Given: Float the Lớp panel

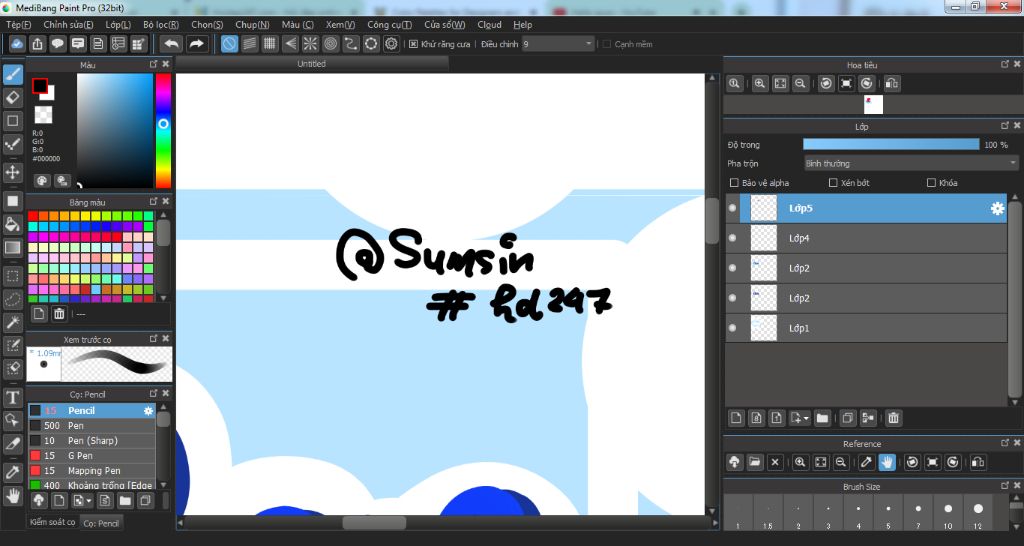Looking at the screenshot, I should tap(1005, 125).
